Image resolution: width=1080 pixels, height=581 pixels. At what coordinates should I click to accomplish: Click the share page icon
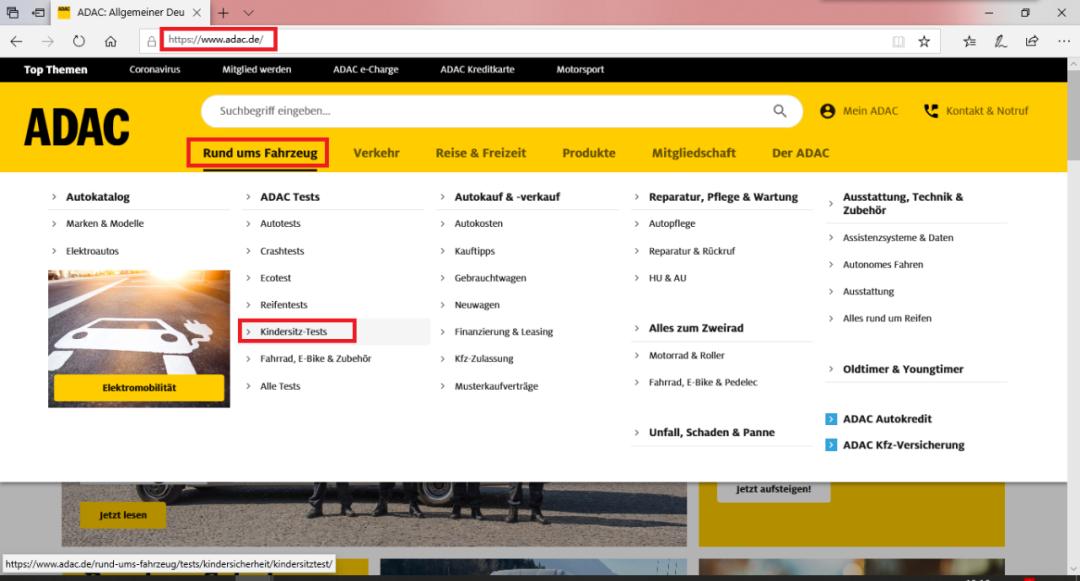(x=1032, y=41)
